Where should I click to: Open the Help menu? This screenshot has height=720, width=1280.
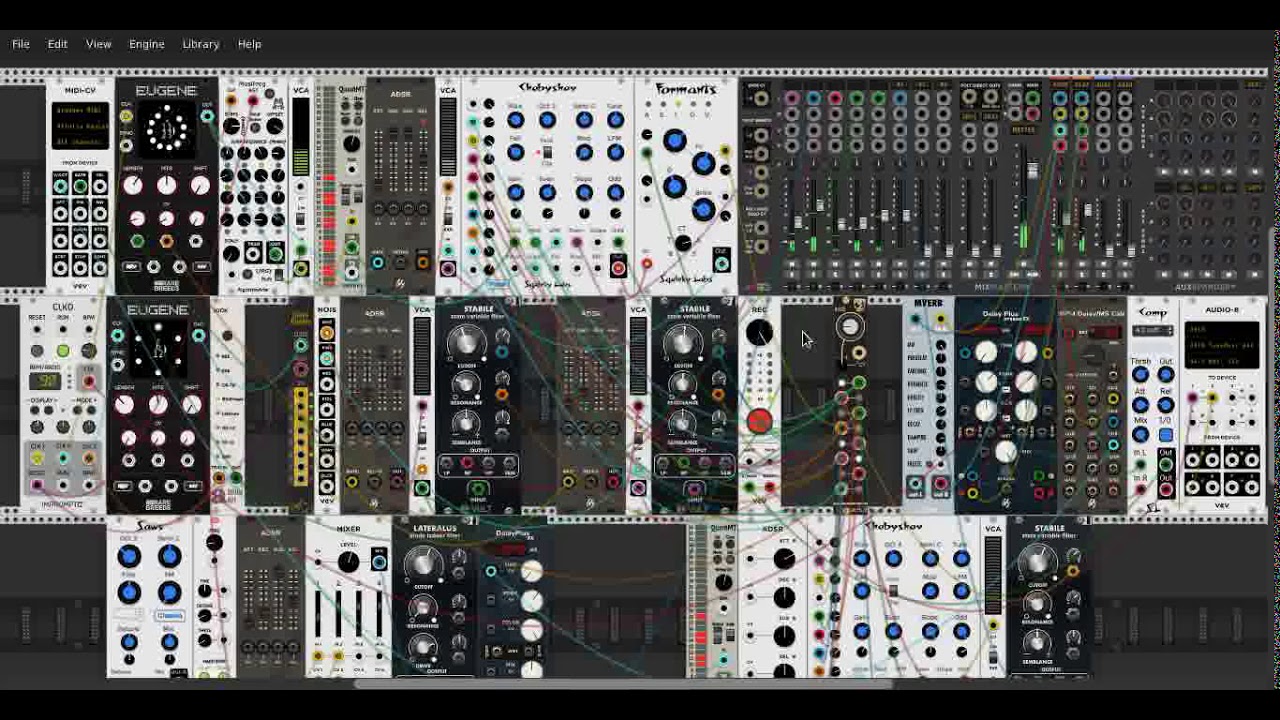(250, 44)
